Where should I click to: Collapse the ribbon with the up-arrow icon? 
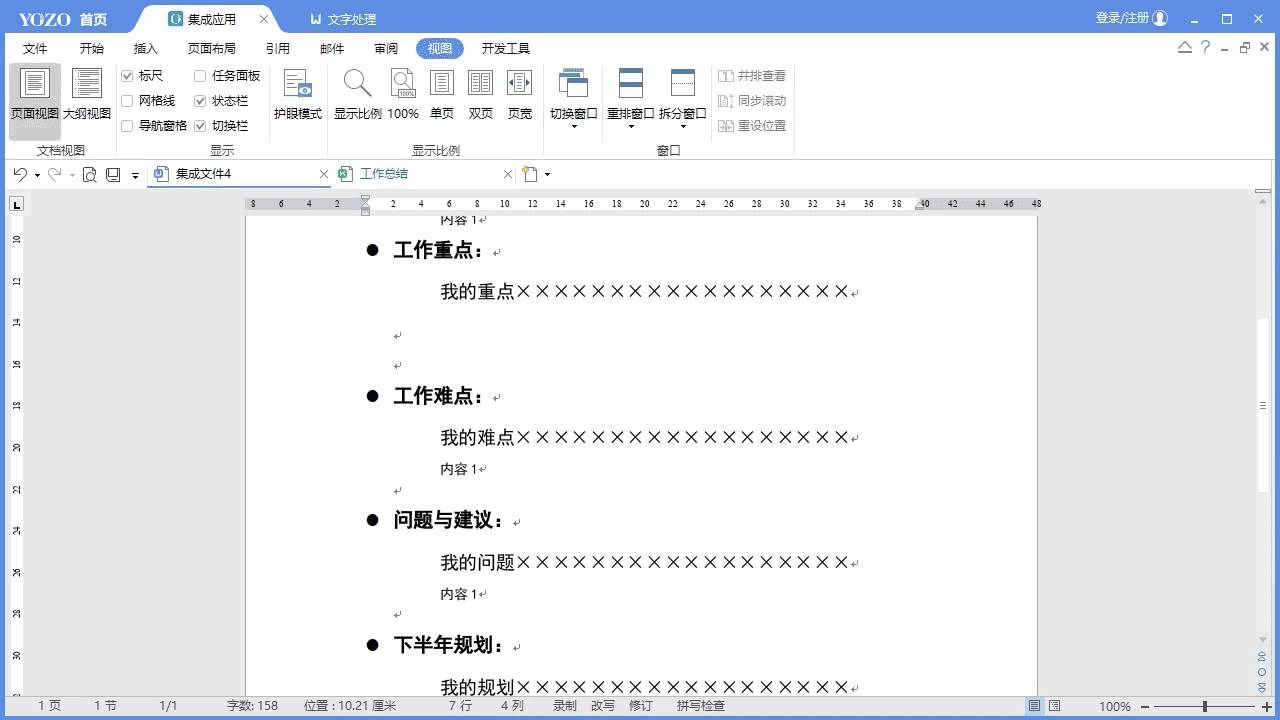pos(1185,47)
